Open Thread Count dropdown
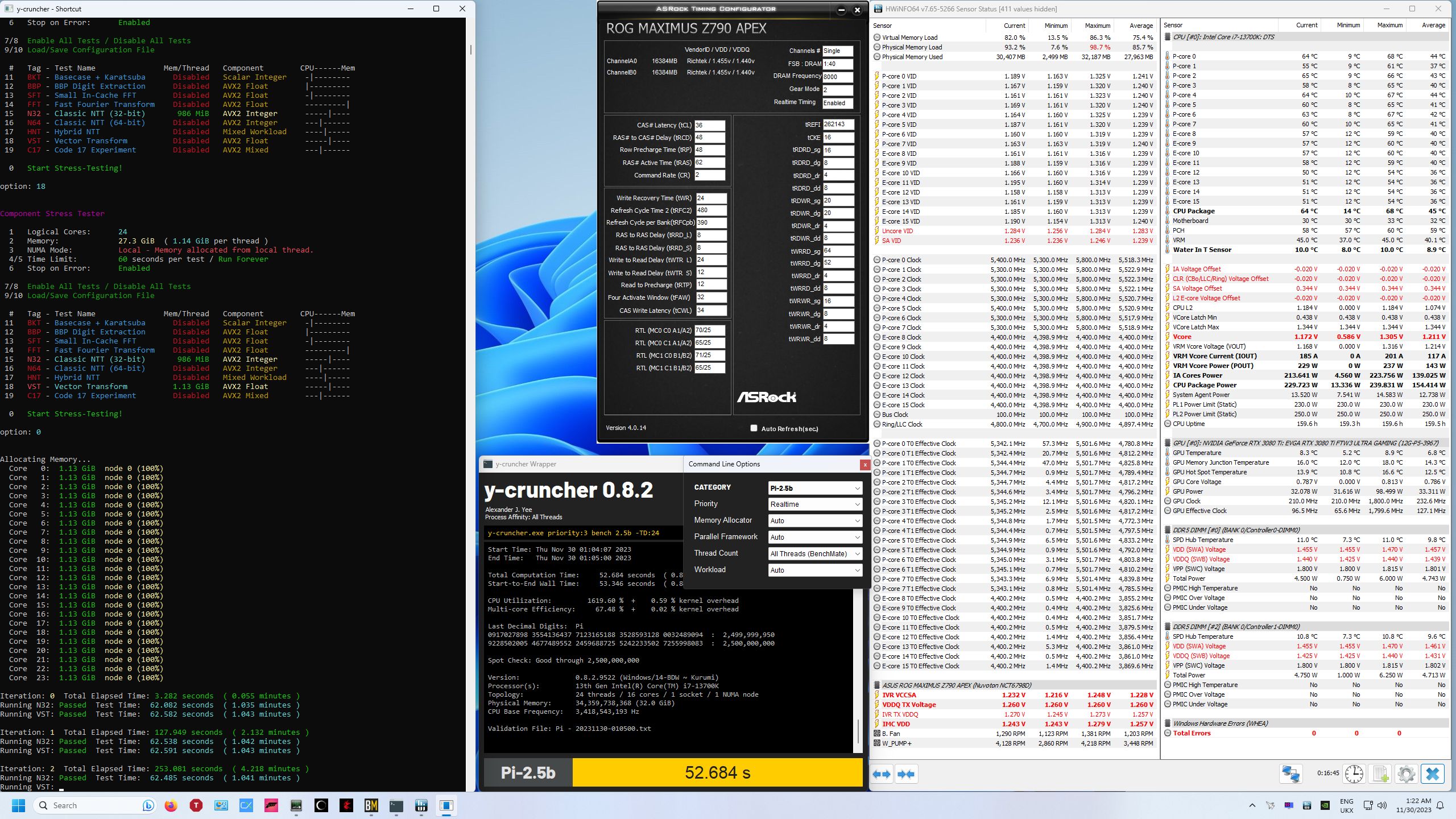The height and width of the screenshot is (819, 1456). tap(815, 554)
